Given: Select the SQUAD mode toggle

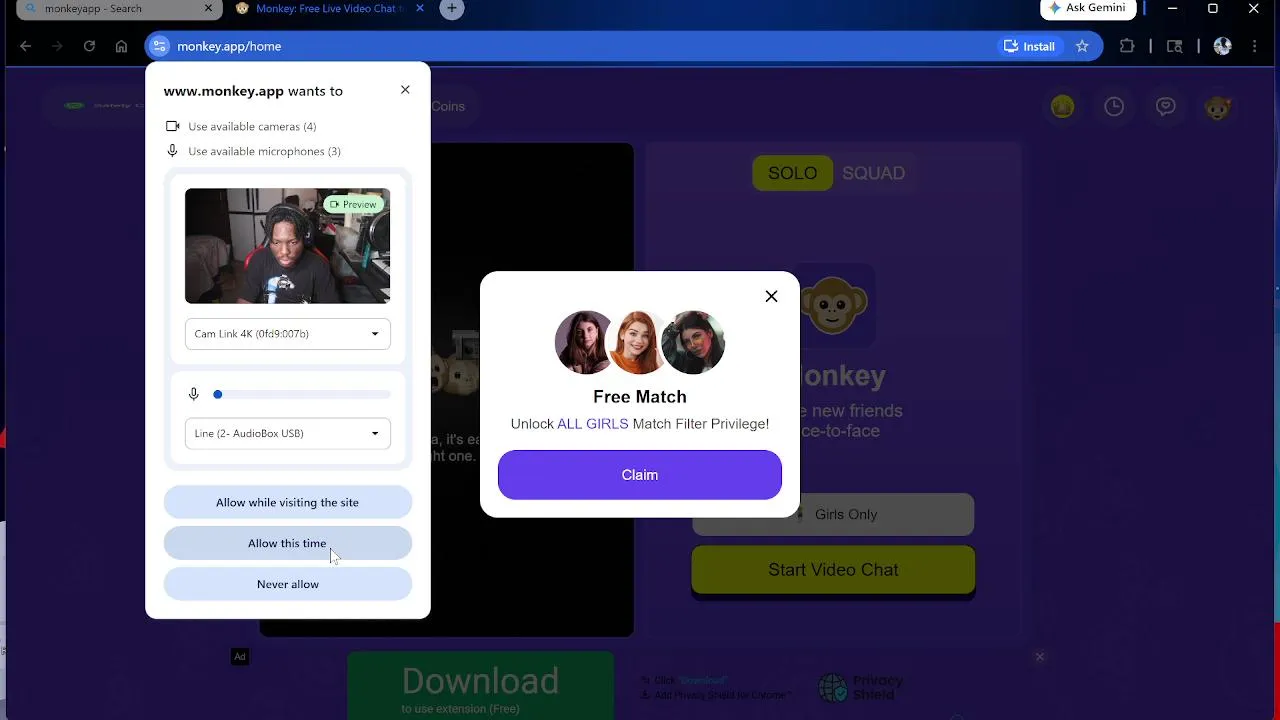Looking at the screenshot, I should pos(873,173).
